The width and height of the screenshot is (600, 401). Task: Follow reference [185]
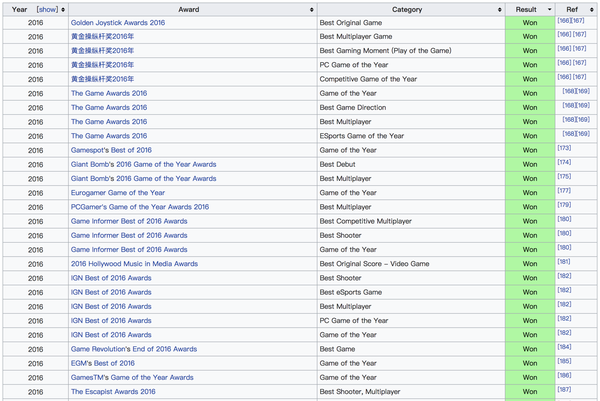coord(564,361)
